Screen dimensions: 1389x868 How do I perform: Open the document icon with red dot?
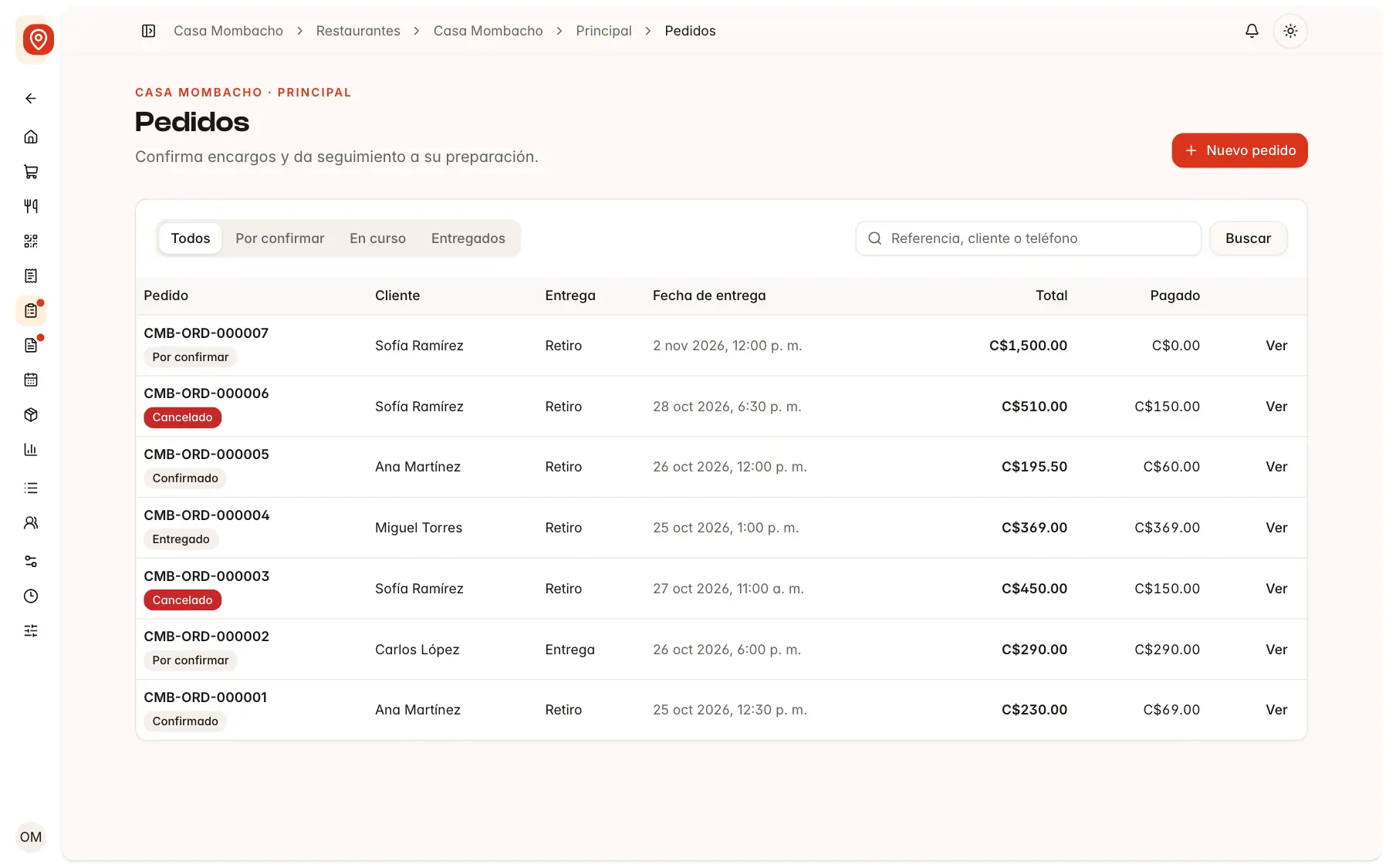point(31,345)
